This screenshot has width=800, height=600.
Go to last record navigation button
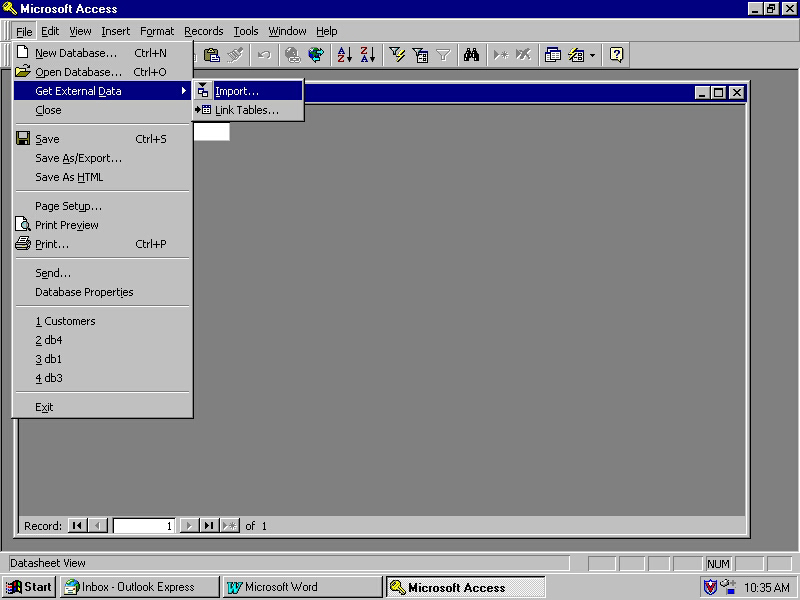(x=209, y=526)
